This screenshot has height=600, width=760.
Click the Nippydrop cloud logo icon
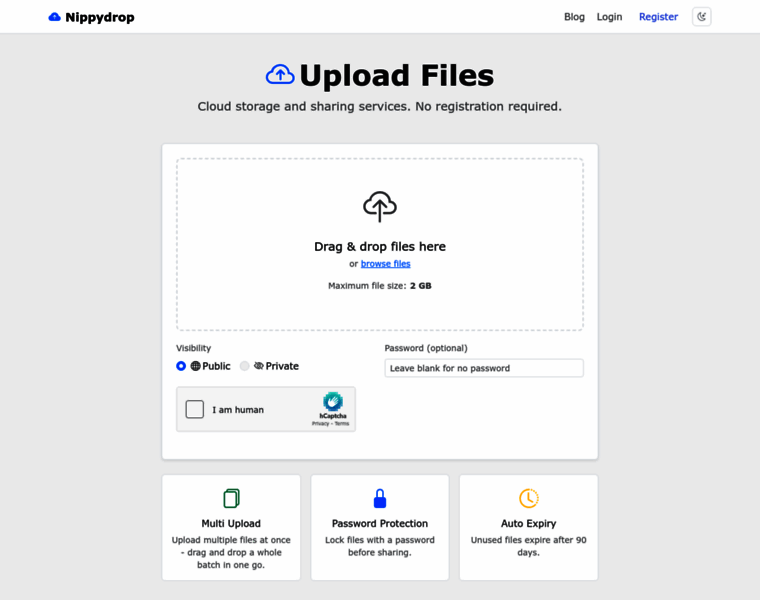54,17
